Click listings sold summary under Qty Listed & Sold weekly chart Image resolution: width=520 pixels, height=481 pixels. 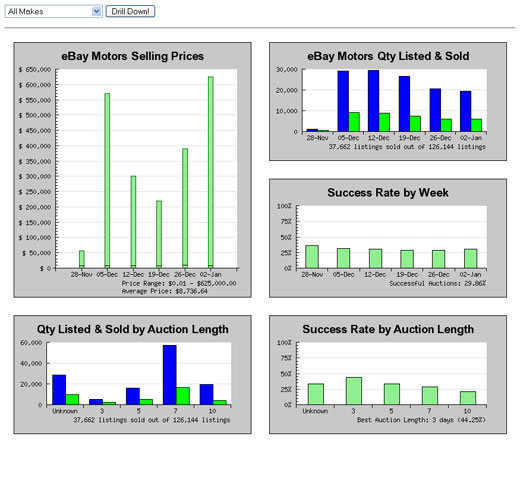(x=407, y=147)
